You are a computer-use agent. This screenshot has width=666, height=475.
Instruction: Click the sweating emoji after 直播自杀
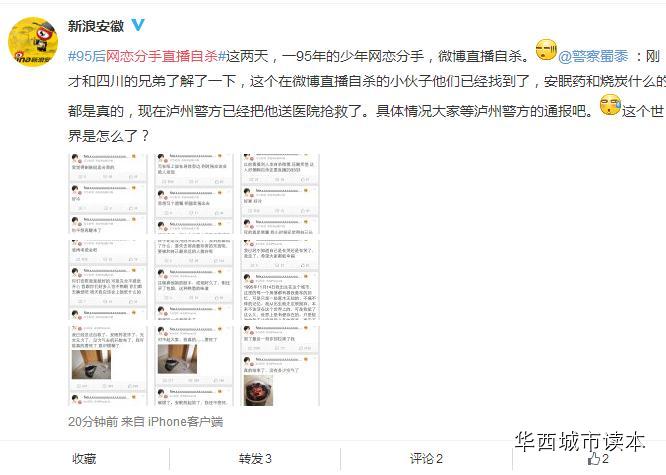(546, 50)
